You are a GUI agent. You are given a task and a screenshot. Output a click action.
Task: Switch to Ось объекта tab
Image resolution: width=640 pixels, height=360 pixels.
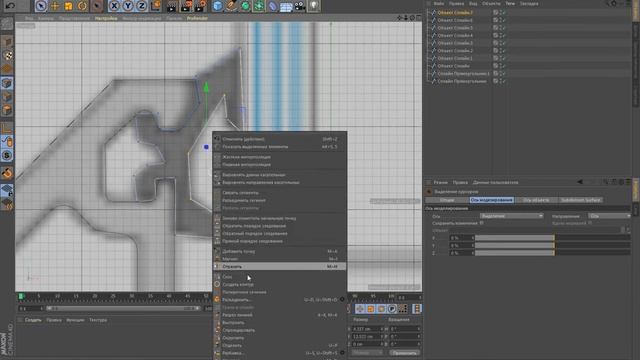pos(536,200)
